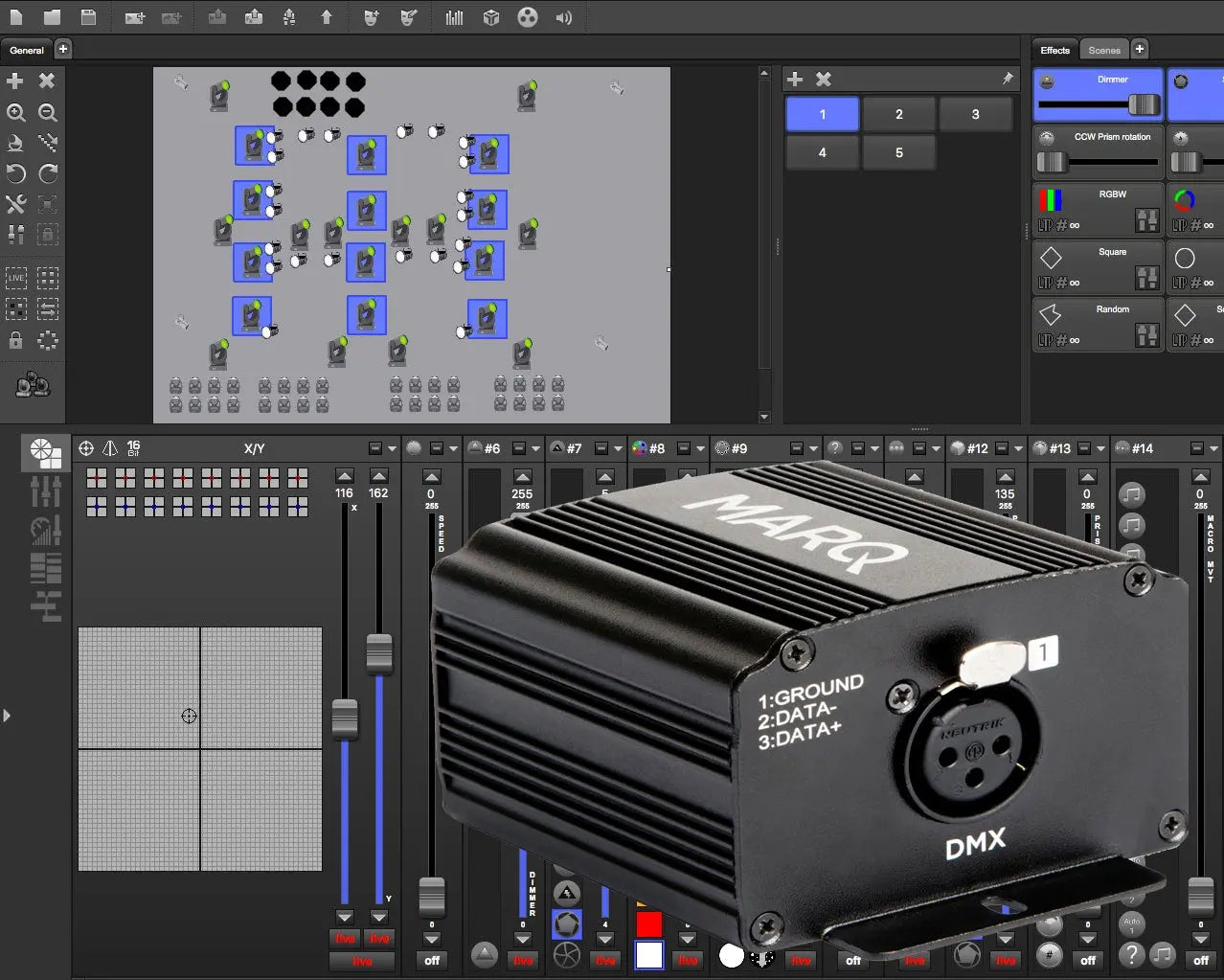This screenshot has width=1224, height=980.
Task: Select scene button 3
Action: click(x=975, y=114)
